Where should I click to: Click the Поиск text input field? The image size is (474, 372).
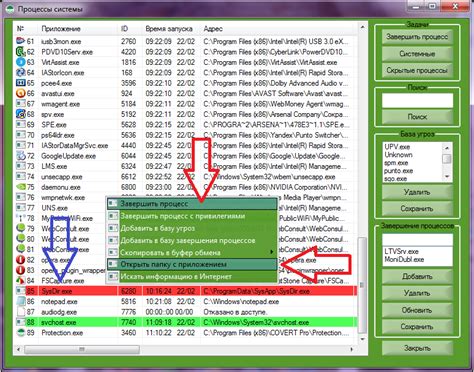(417, 100)
